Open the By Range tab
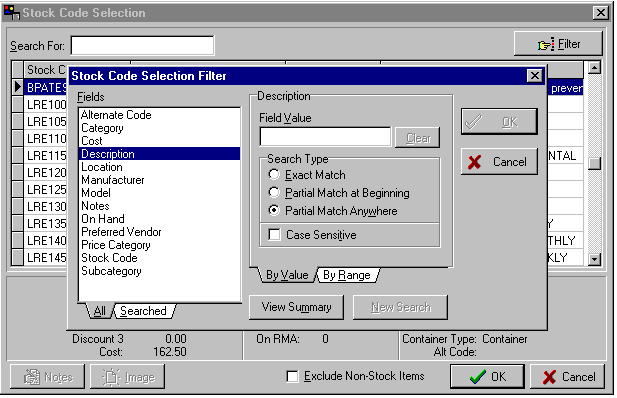617x398 pixels. [x=347, y=275]
